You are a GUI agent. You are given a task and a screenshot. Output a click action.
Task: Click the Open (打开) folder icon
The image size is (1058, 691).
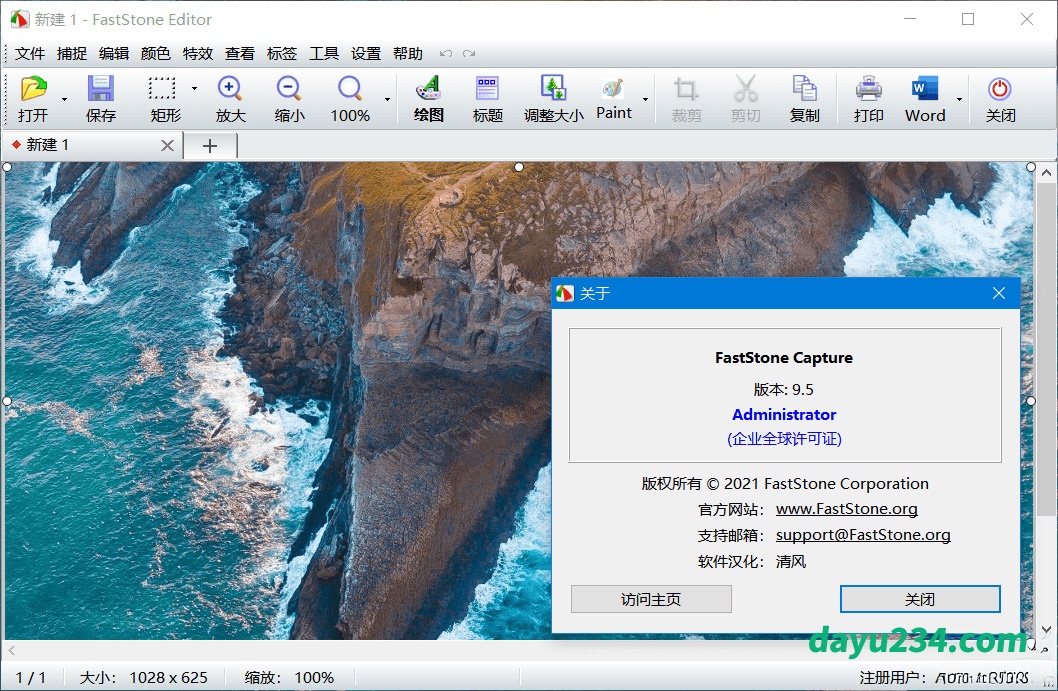[x=33, y=90]
